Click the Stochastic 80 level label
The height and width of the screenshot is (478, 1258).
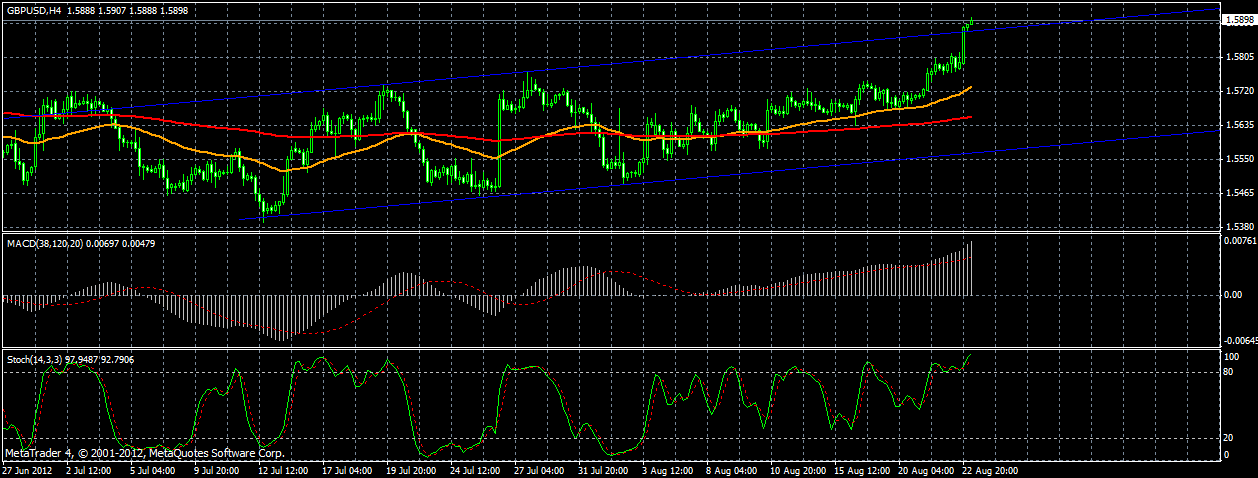1230,372
